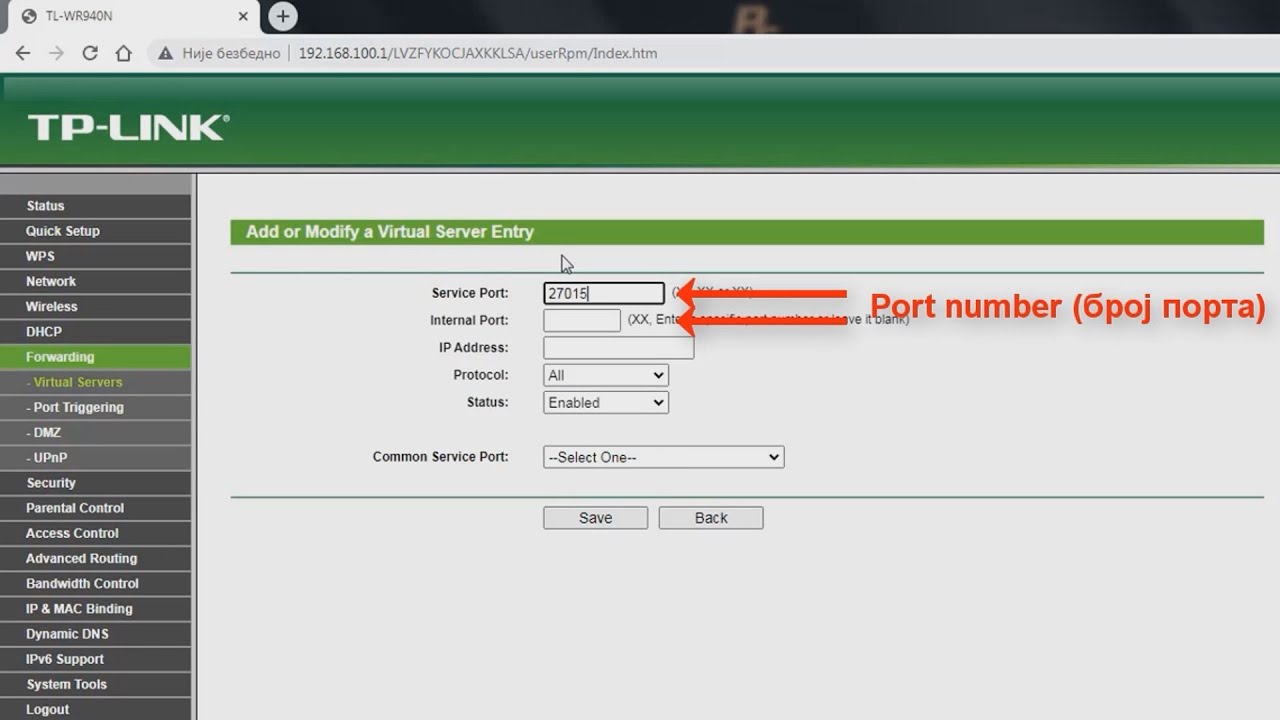The image size is (1280, 720).
Task: Reload the router page
Action: coord(90,53)
